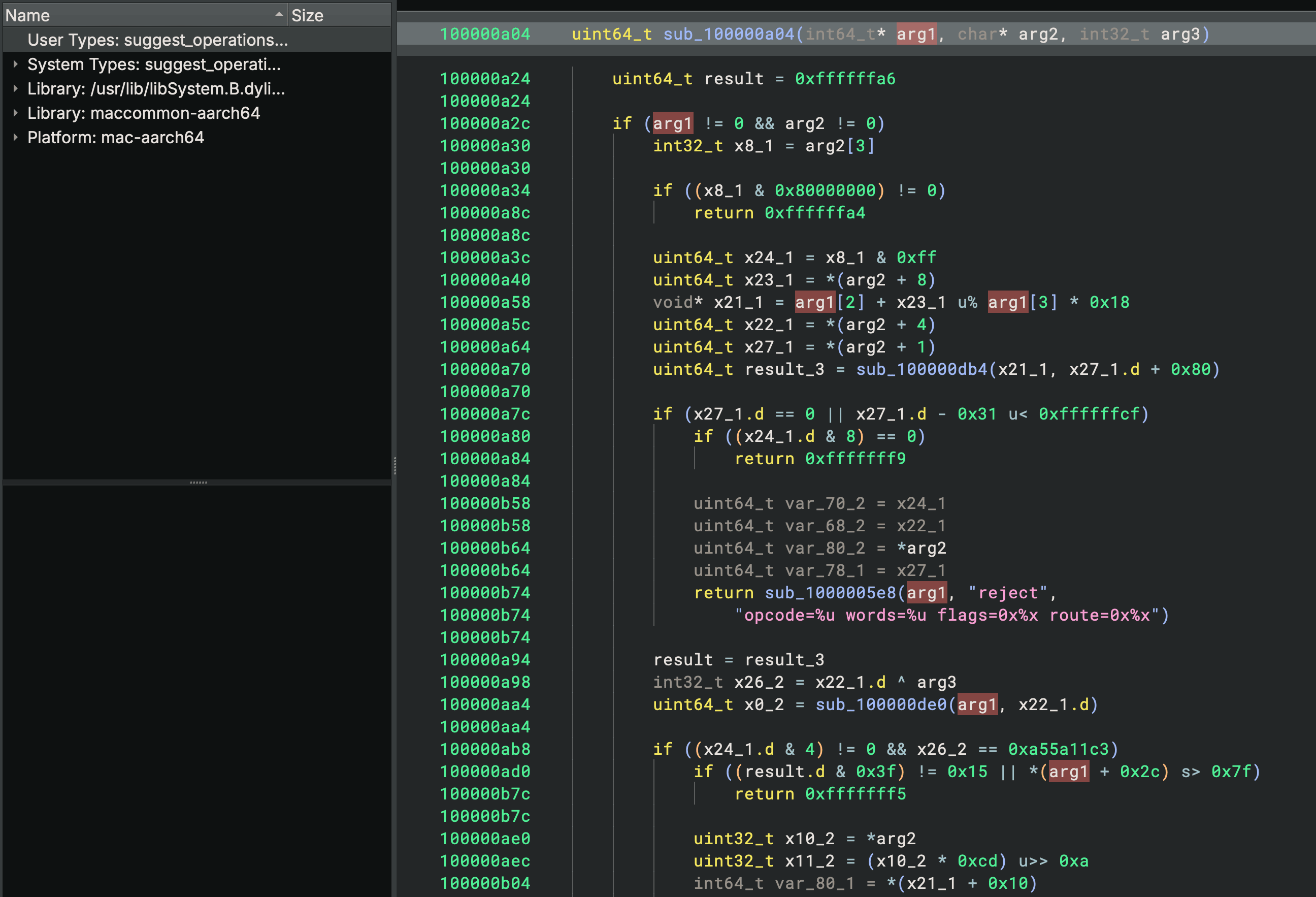Expand Library: maccommon-aarch64 row
This screenshot has height=897, width=1316.
coord(15,113)
